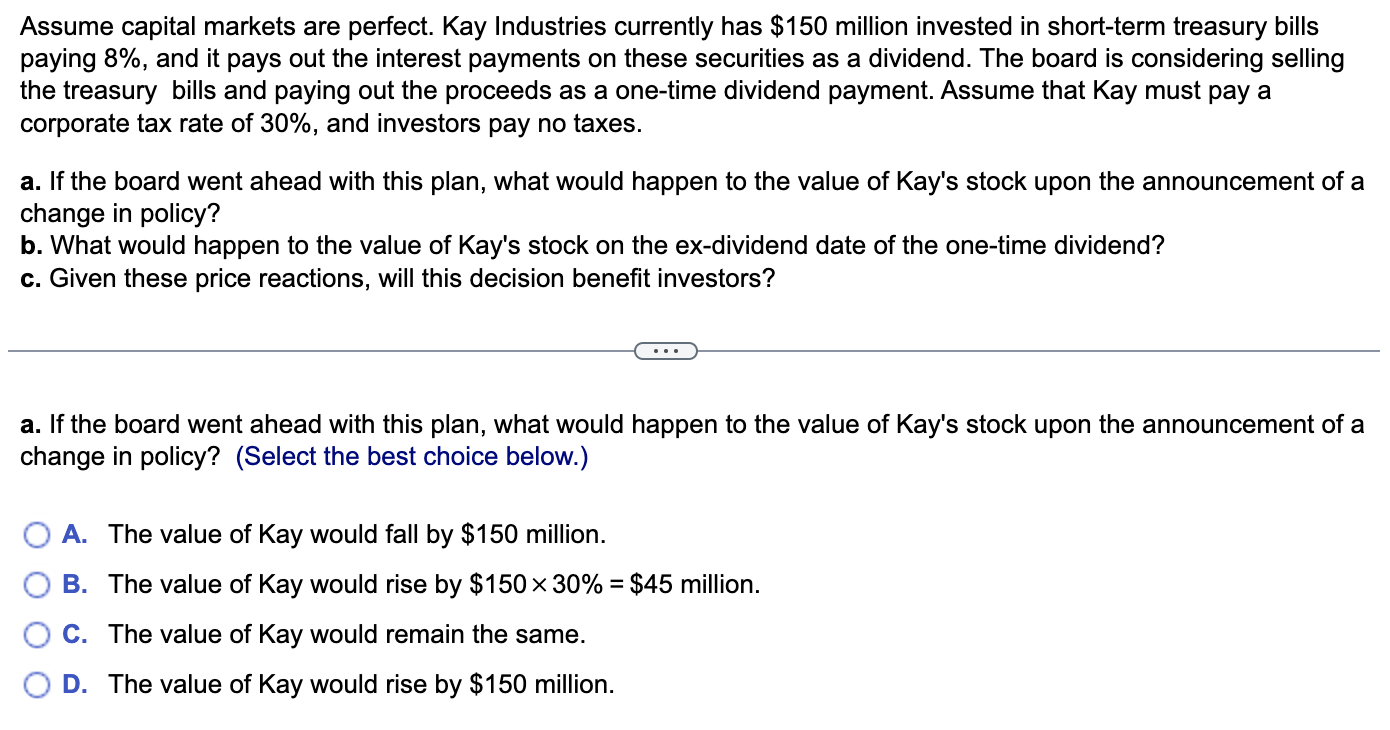Click the blue "B." answer letter
1390x730 pixels.
tap(75, 584)
